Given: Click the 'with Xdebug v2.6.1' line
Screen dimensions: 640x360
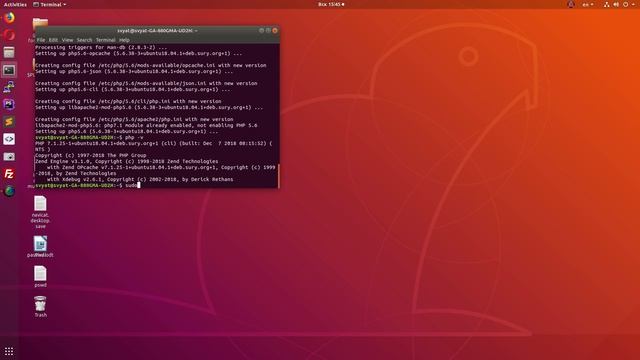Looking at the screenshot, I should point(140,179).
